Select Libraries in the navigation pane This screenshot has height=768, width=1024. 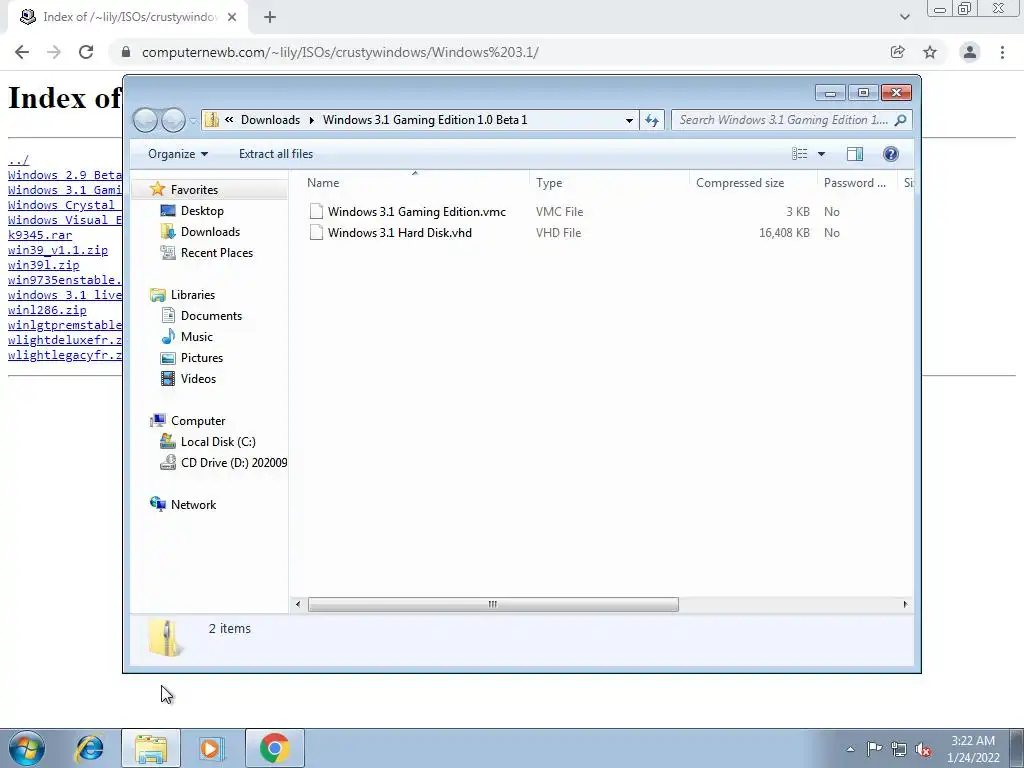point(193,295)
